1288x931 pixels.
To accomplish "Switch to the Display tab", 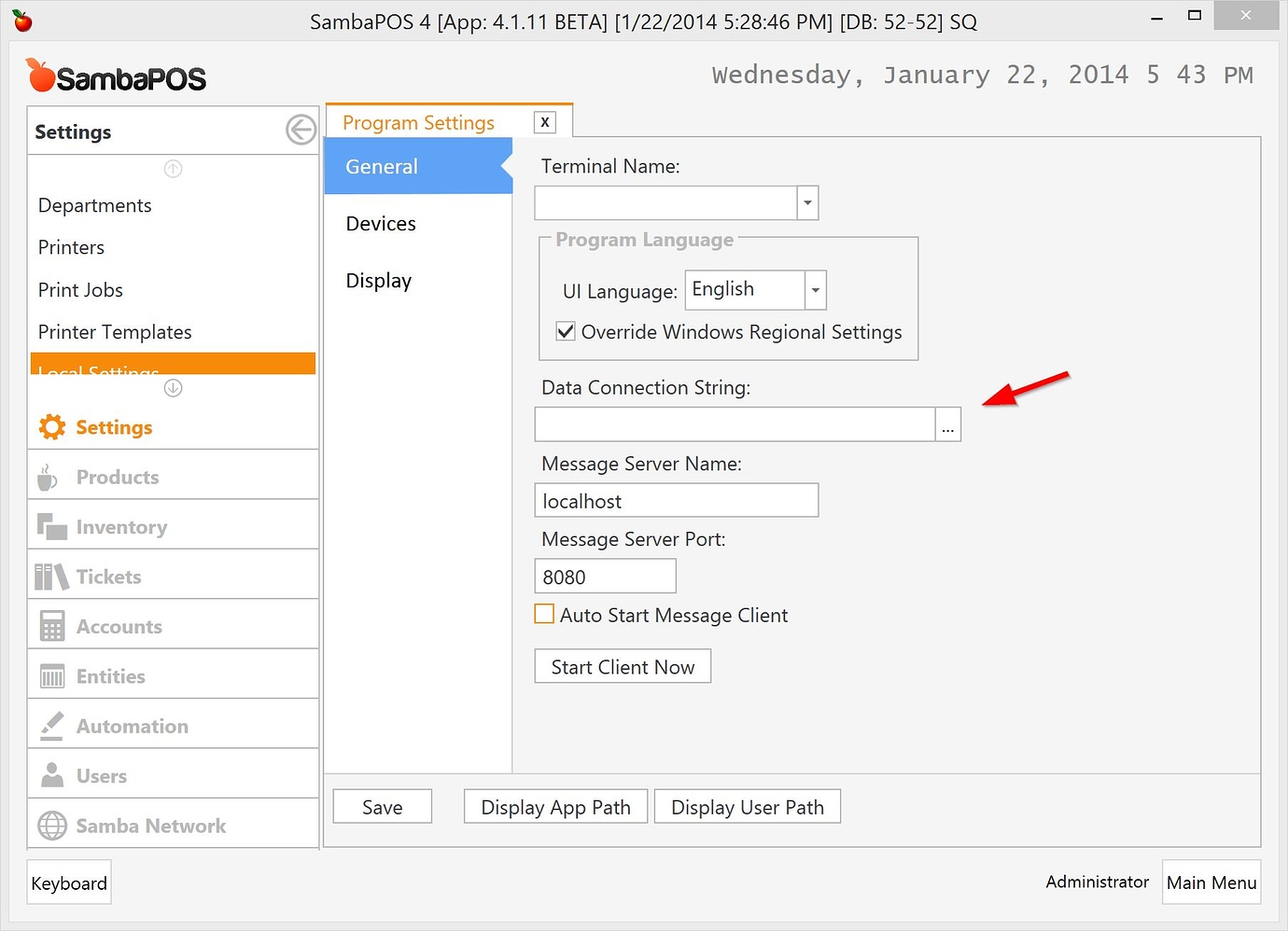I will click(x=378, y=280).
